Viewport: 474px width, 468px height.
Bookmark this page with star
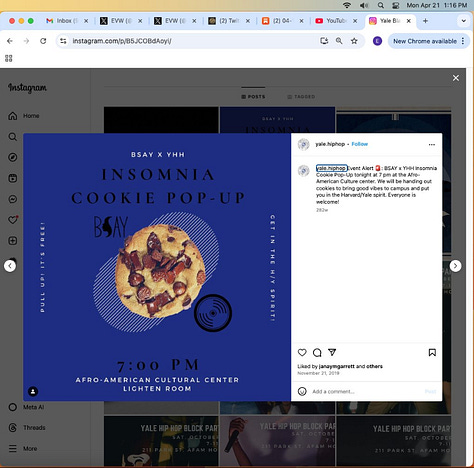click(x=354, y=41)
